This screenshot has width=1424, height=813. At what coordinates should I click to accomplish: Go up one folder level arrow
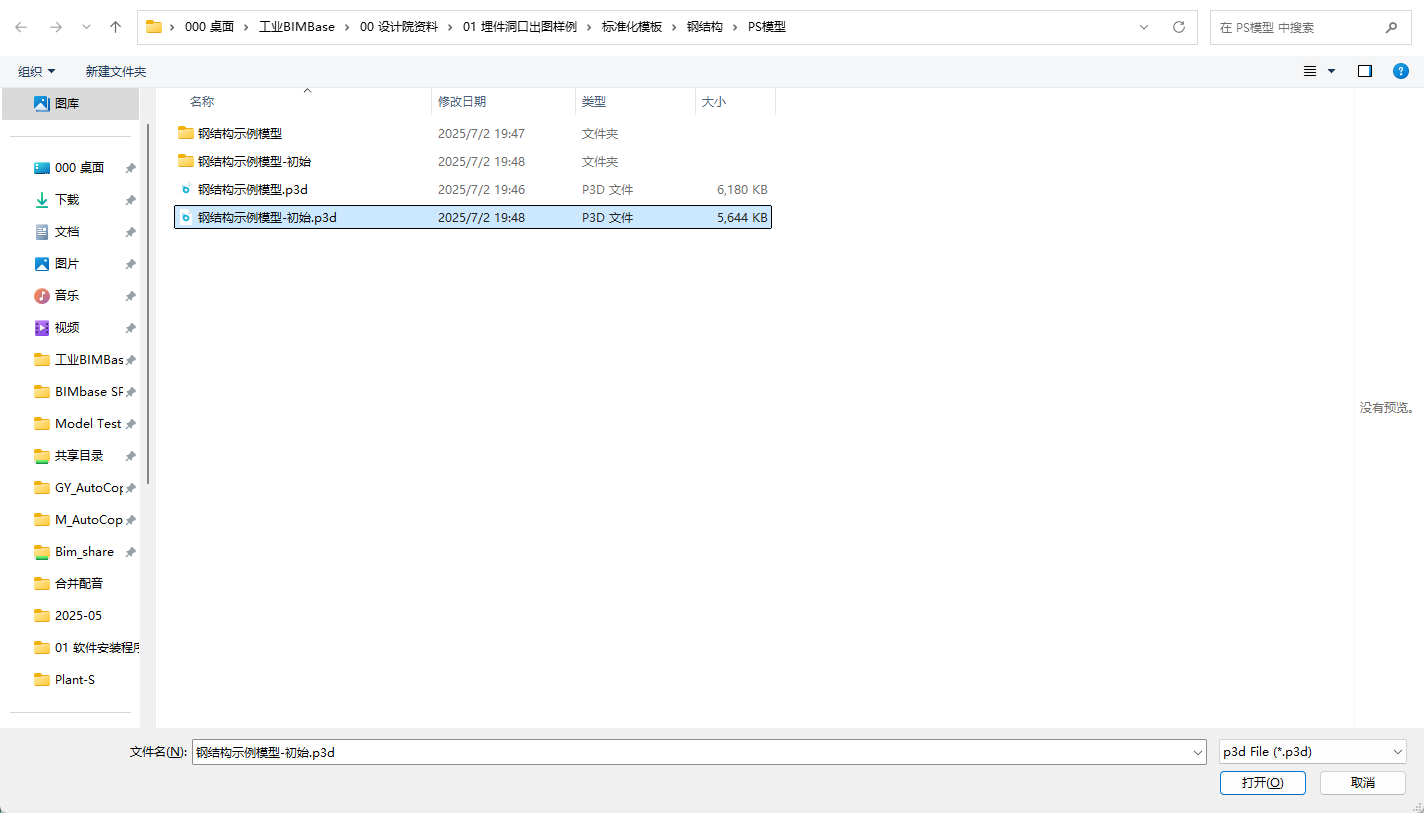116,27
